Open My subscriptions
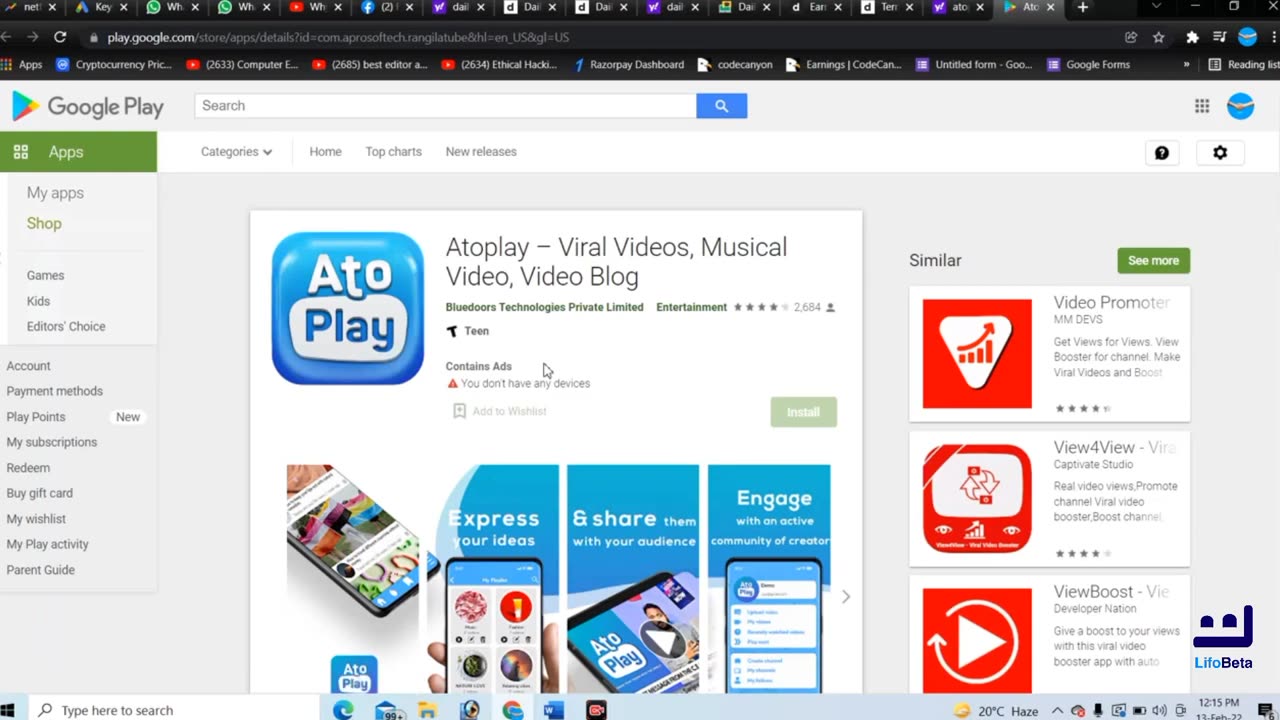The width and height of the screenshot is (1280, 720). pyautogui.click(x=52, y=442)
